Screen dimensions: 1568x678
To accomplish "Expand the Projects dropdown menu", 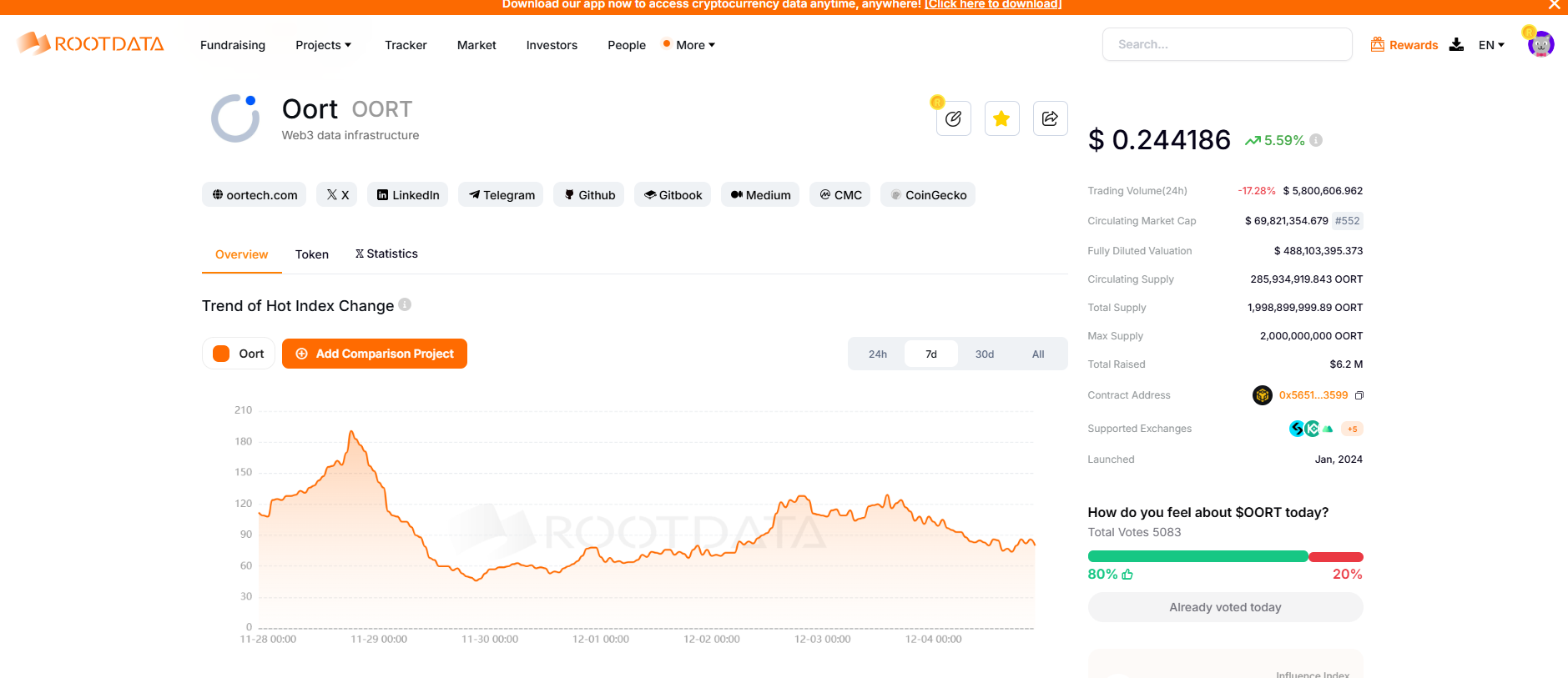I will pos(323,45).
